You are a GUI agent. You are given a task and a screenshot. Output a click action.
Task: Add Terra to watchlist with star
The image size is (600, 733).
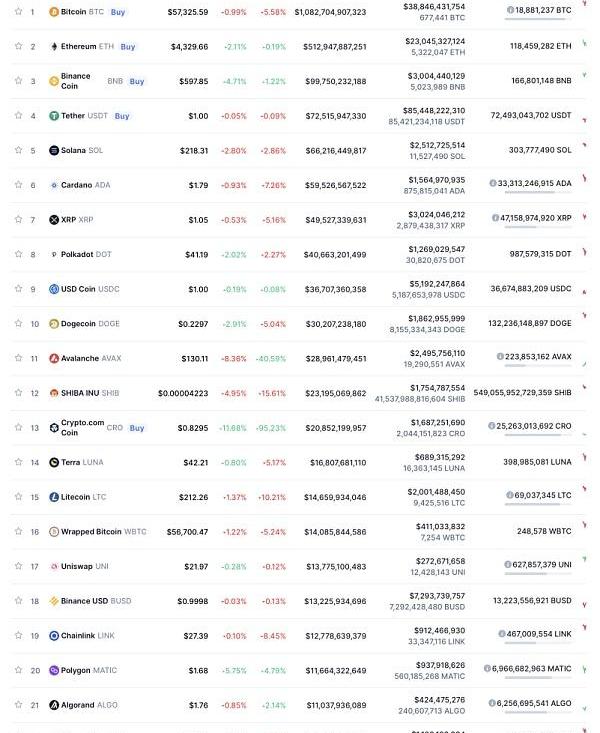point(18,462)
